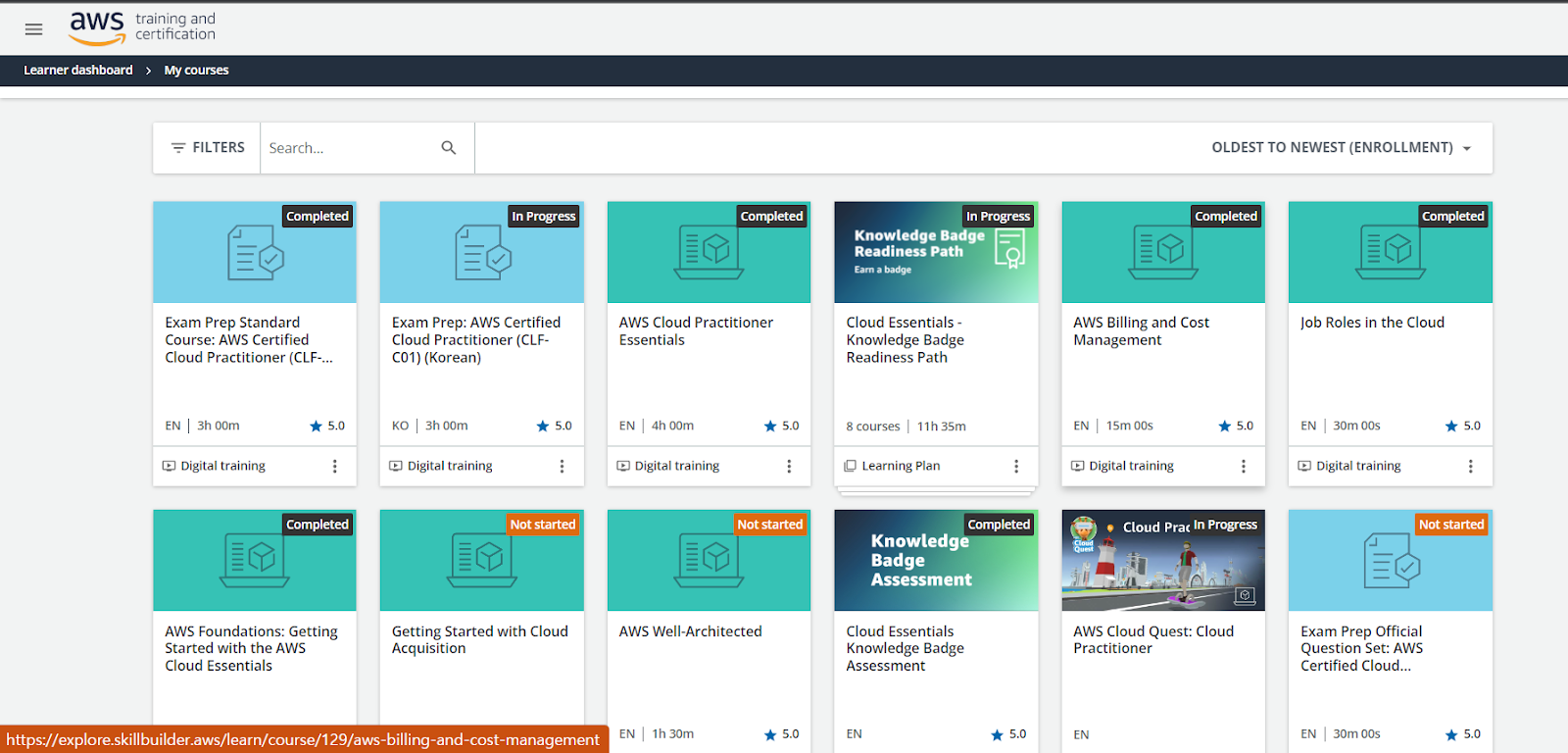
Task: Open options menu for AWS Billing and Cost Management
Action: (x=1244, y=467)
